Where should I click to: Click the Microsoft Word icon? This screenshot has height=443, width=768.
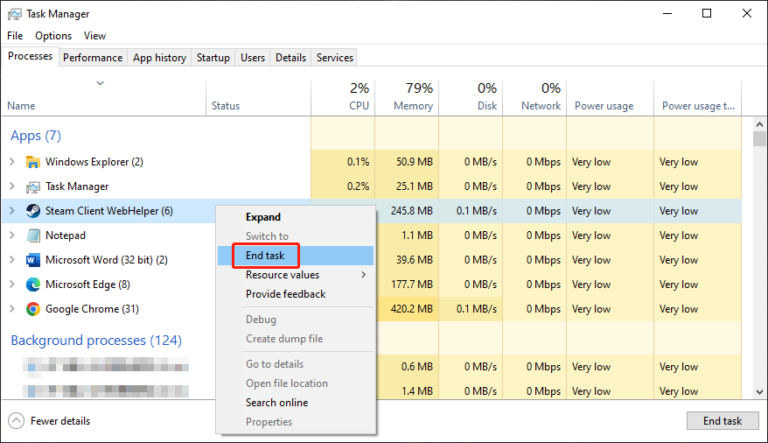pos(33,260)
